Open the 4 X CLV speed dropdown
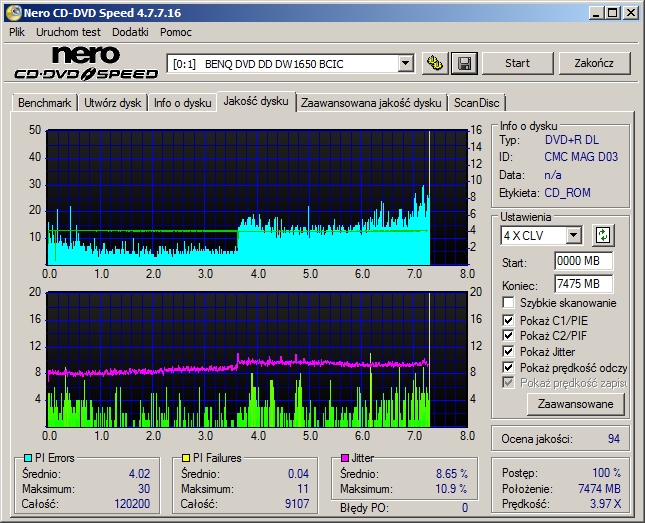The image size is (645, 523). point(573,236)
